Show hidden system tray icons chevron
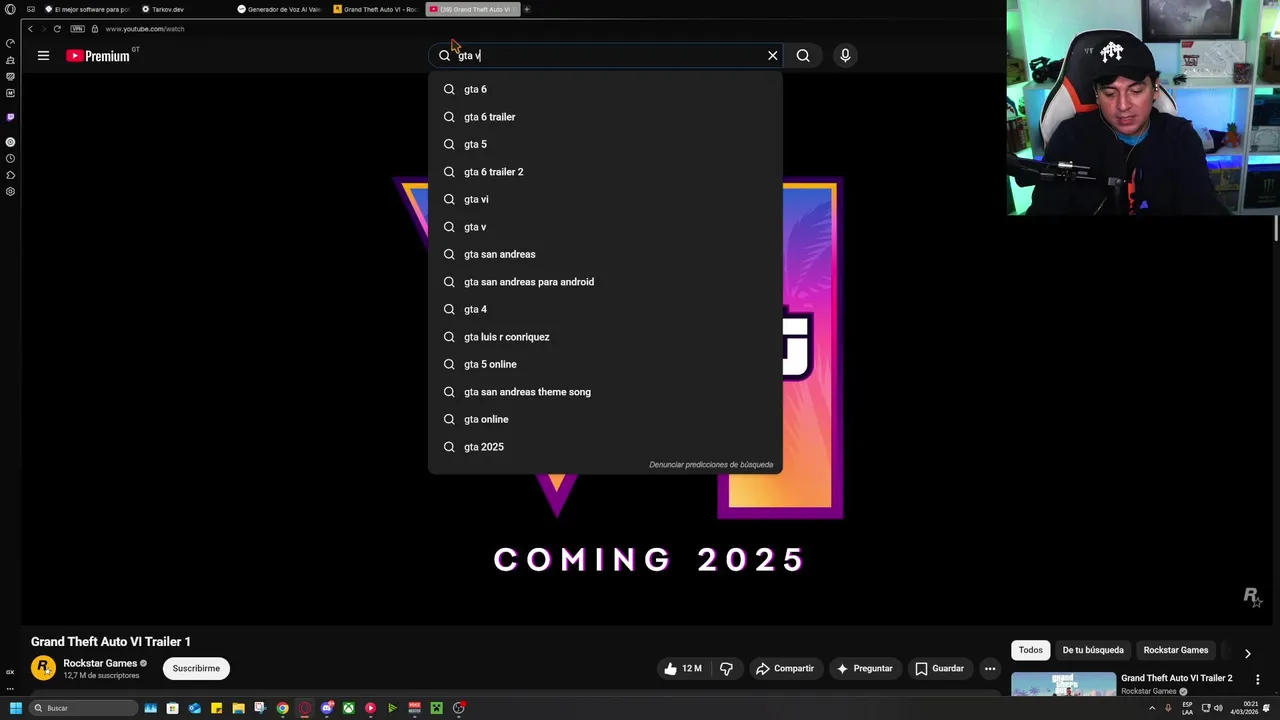 point(1152,708)
